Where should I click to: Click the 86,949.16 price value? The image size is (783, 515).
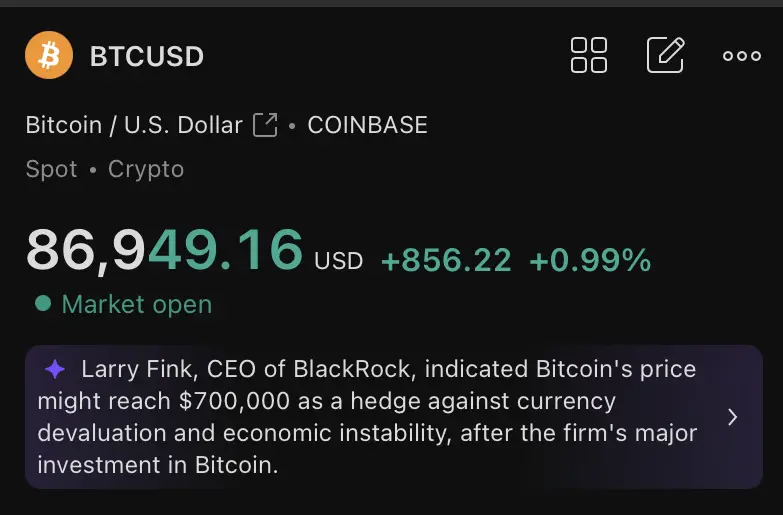point(165,250)
